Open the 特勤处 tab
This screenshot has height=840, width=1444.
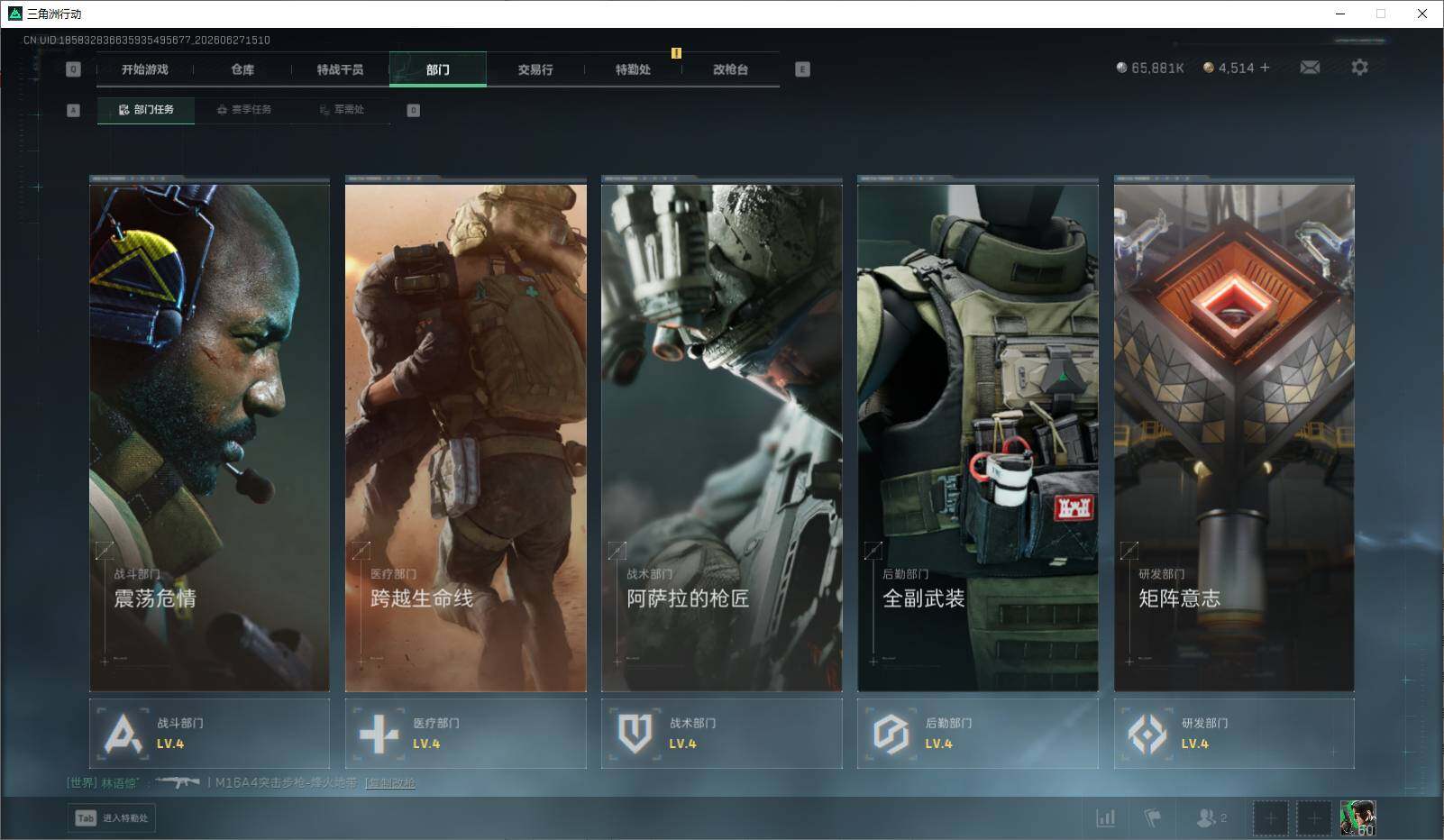click(633, 69)
